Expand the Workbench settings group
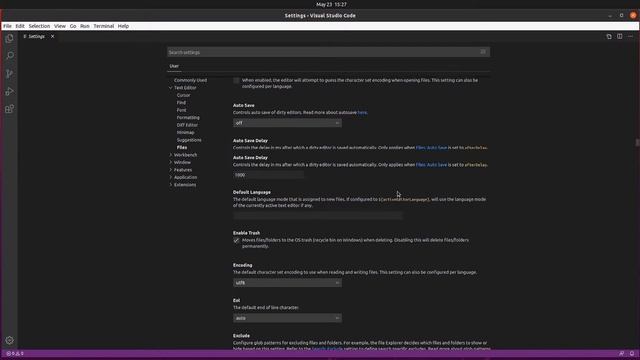The width and height of the screenshot is (640, 360). [171, 155]
